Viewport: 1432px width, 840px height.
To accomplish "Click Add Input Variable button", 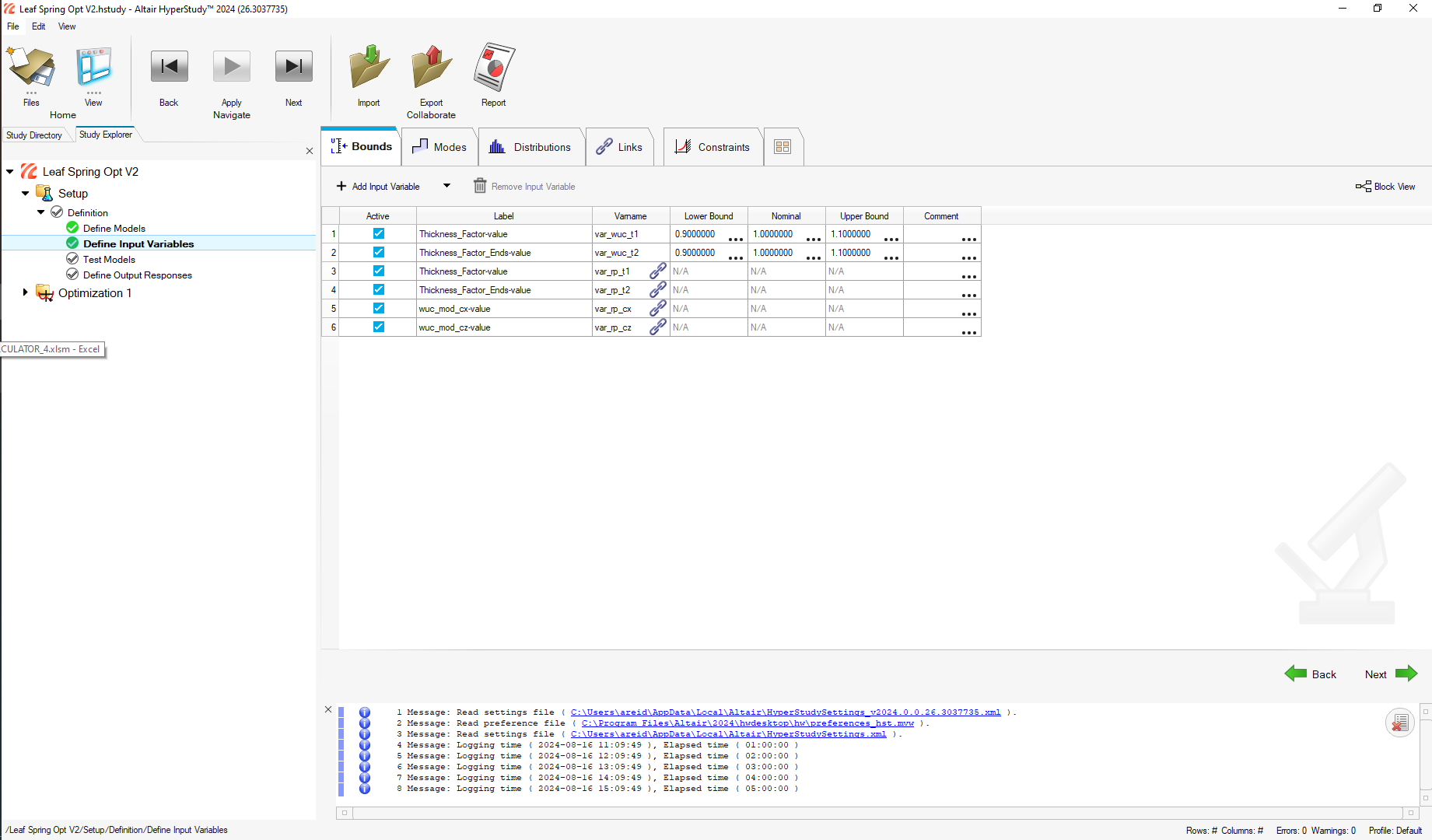I will (378, 187).
